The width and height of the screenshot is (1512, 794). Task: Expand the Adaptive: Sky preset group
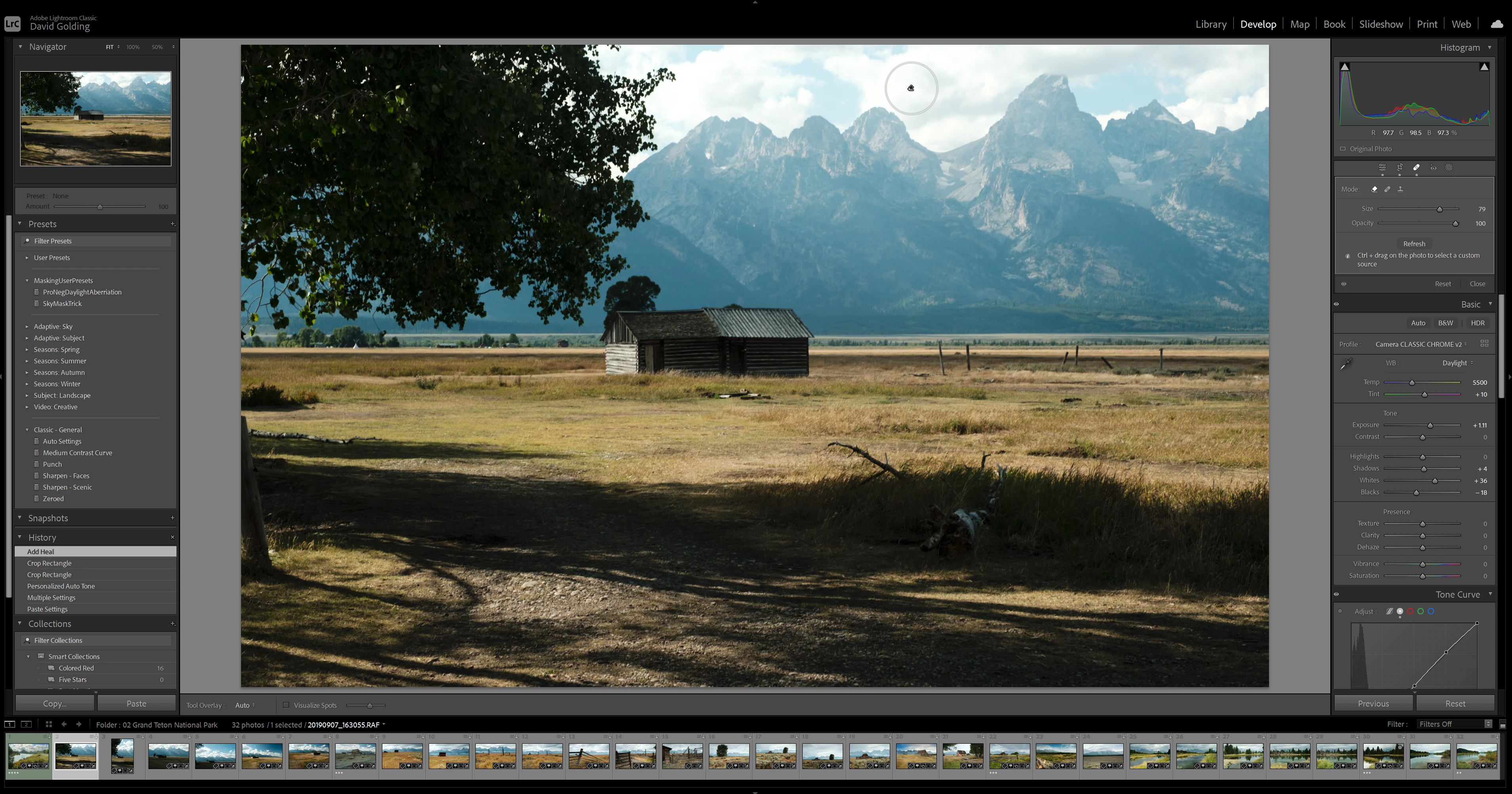(27, 326)
